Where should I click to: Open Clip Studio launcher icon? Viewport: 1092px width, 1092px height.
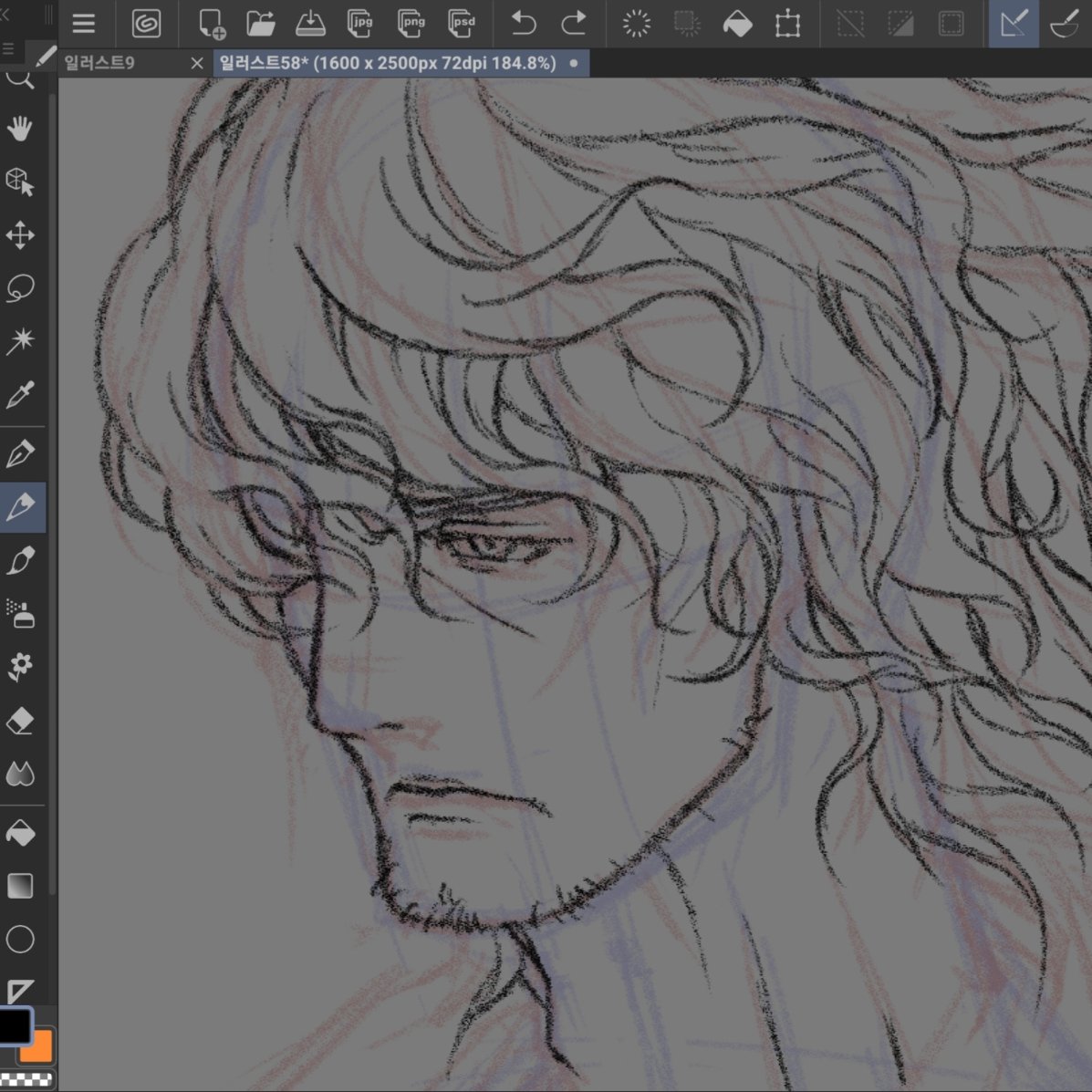coord(146,24)
